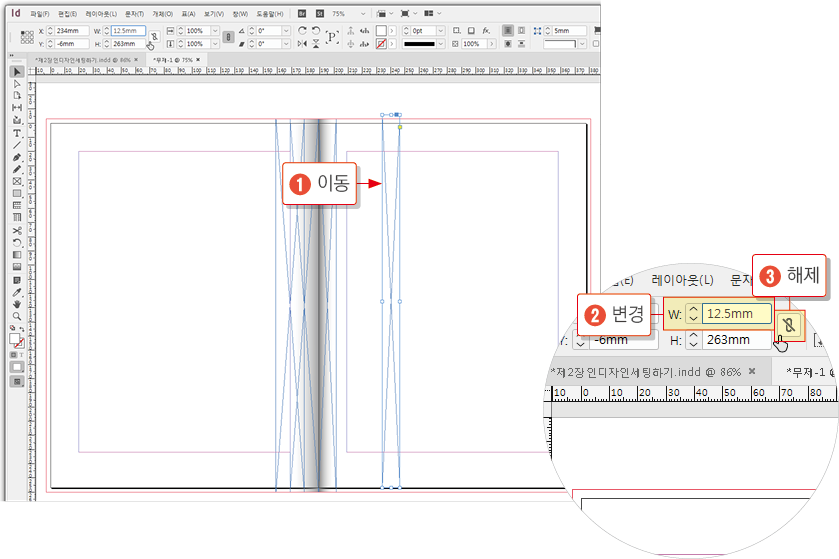Viewport: 839px width, 559px height.
Task: Select the Scissors tool
Action: [17, 231]
